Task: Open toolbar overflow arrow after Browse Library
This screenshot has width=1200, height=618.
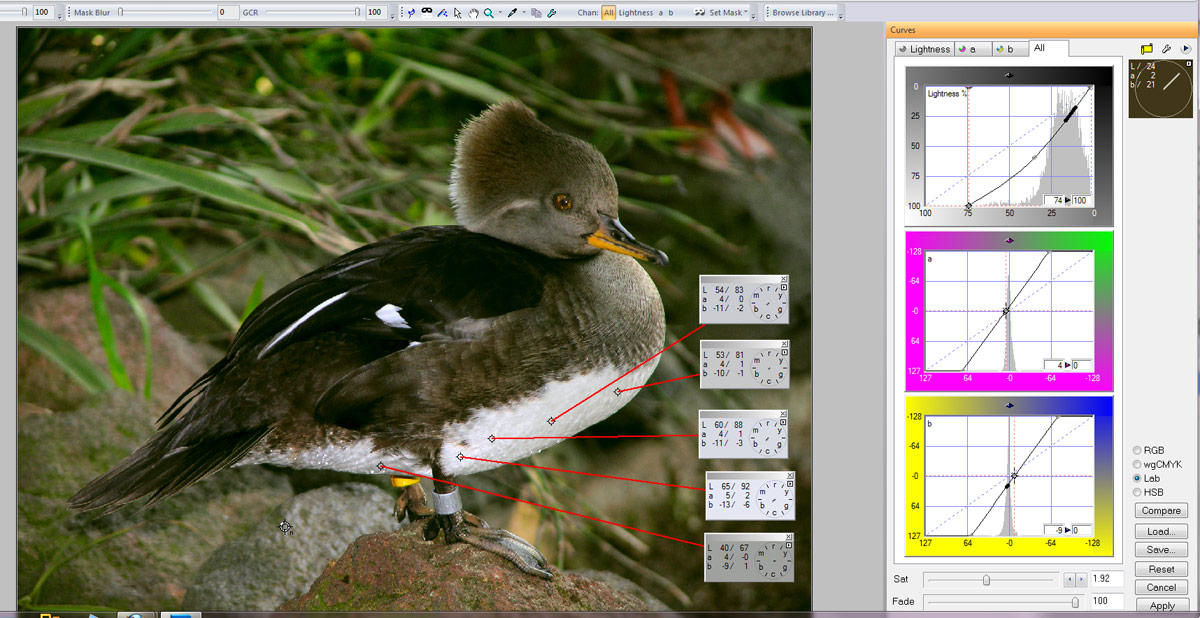Action: pos(841,16)
